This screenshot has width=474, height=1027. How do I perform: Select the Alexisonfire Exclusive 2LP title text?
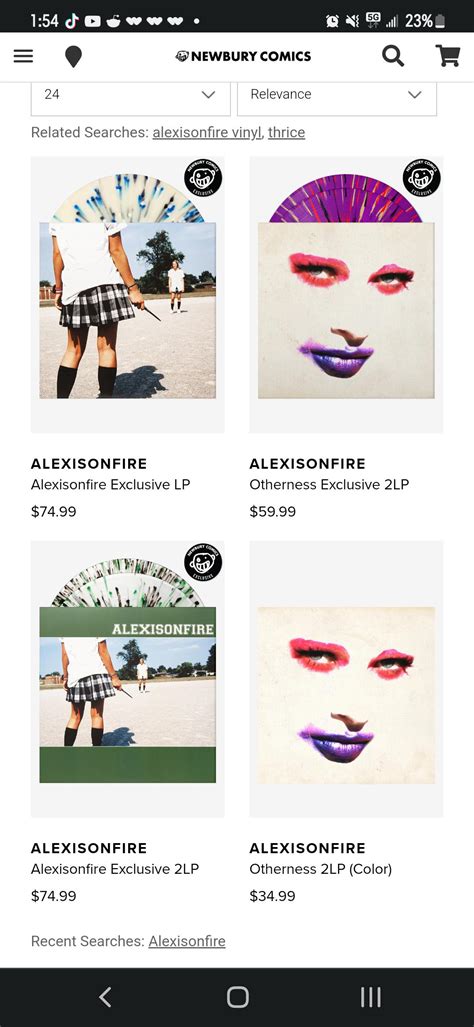click(x=115, y=869)
